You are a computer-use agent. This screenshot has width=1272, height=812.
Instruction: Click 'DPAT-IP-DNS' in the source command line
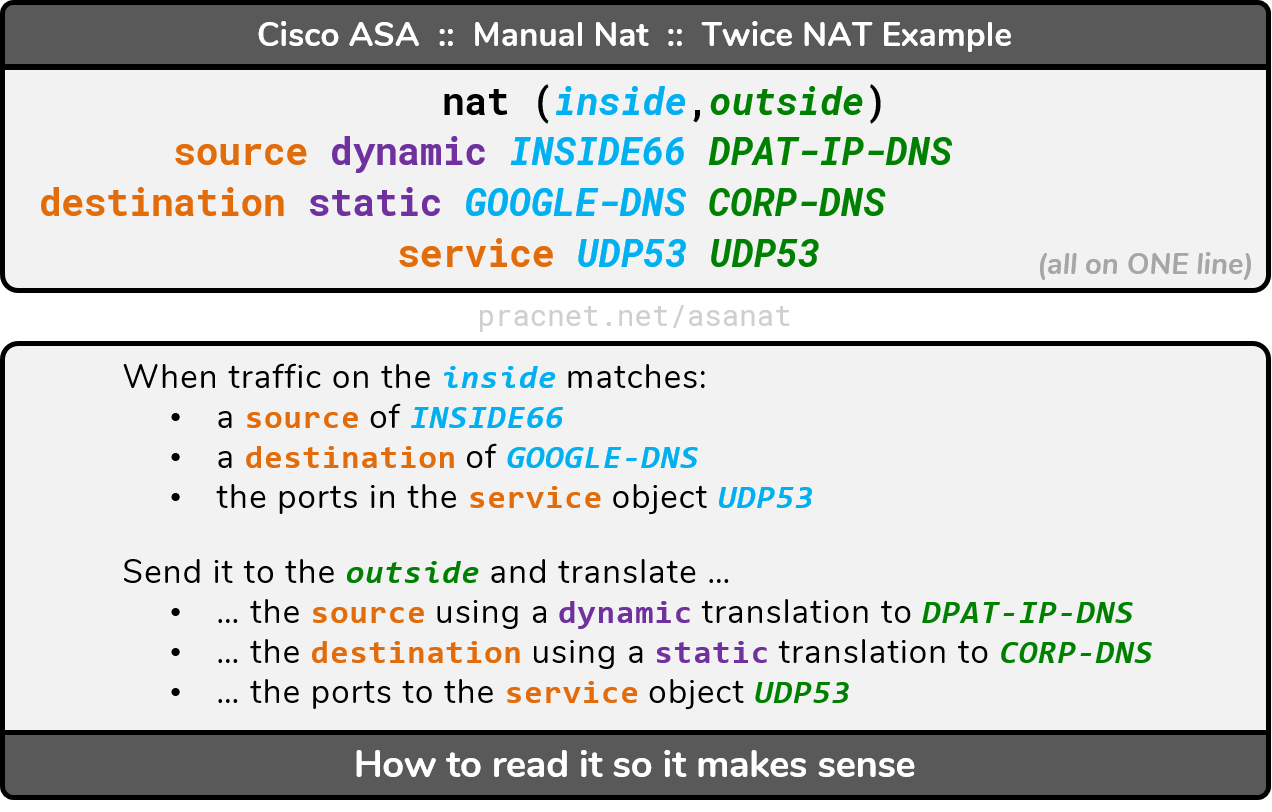point(830,152)
